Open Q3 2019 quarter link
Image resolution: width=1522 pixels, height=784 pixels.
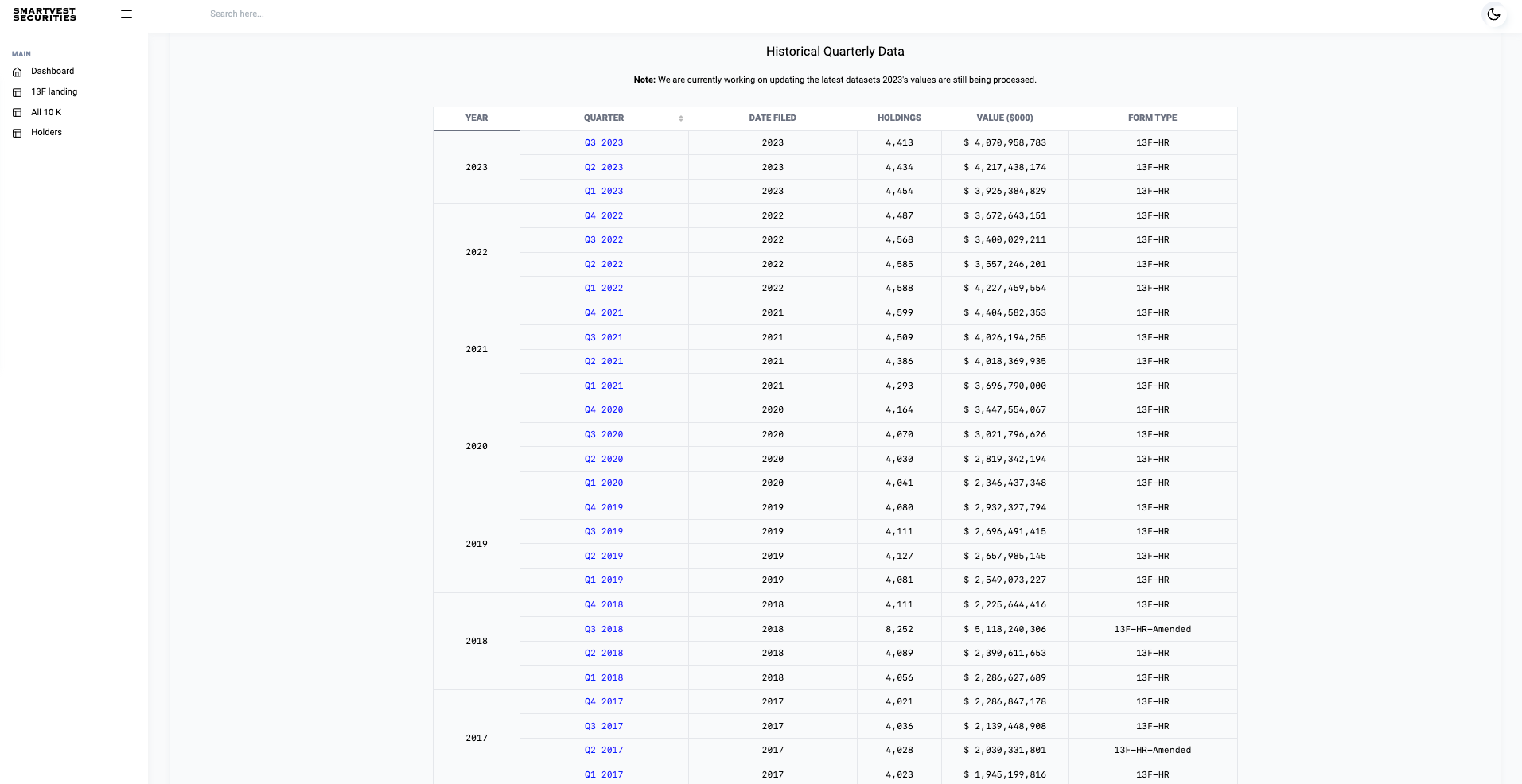604,532
